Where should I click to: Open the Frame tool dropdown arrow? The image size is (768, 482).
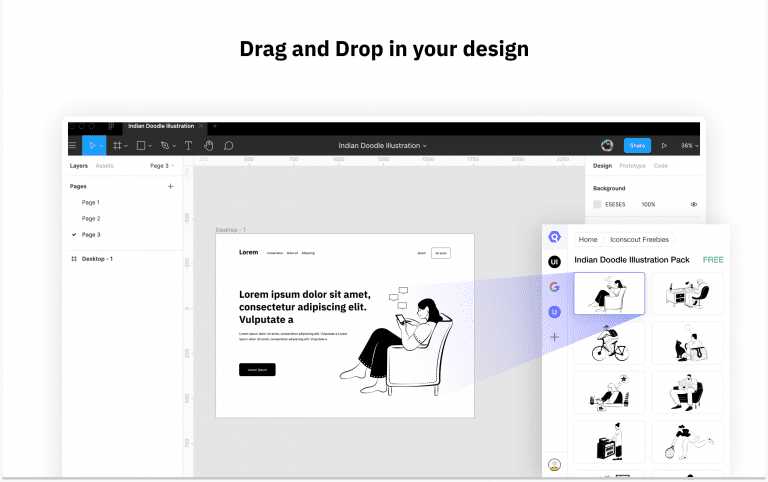[x=126, y=146]
